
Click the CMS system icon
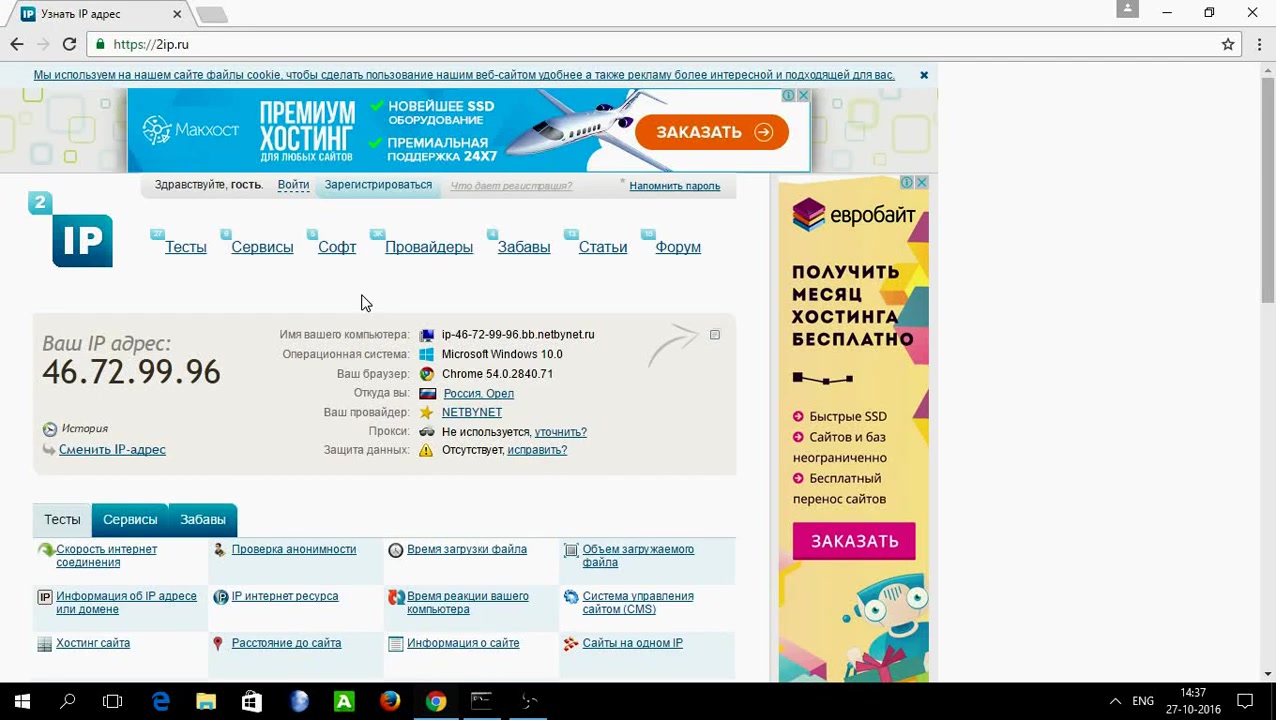[x=571, y=597]
